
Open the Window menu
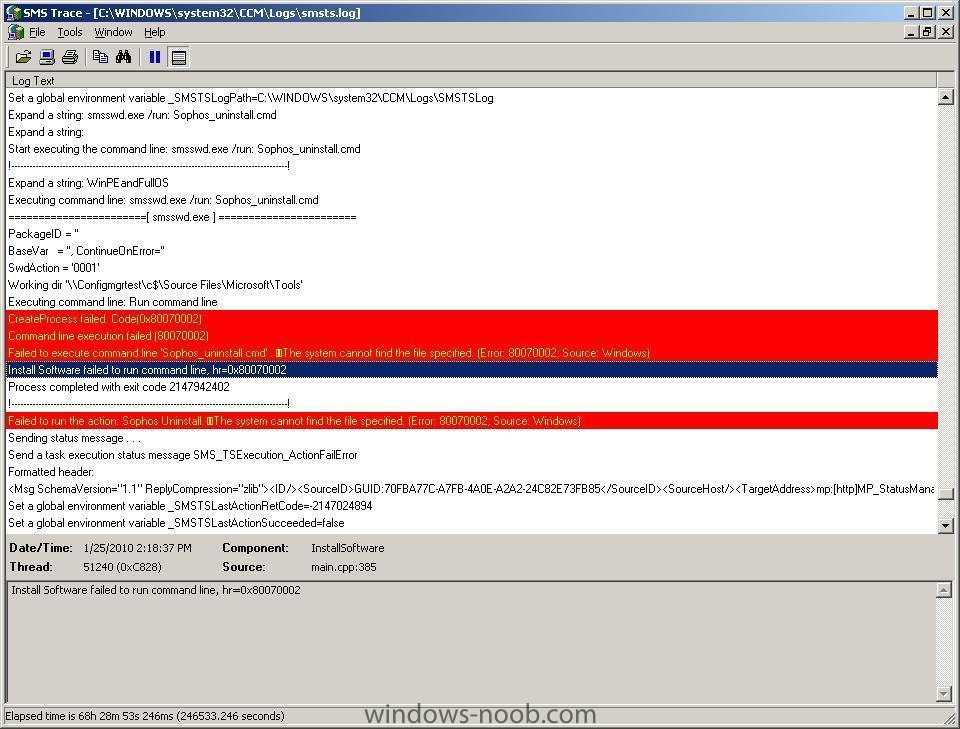pos(113,32)
